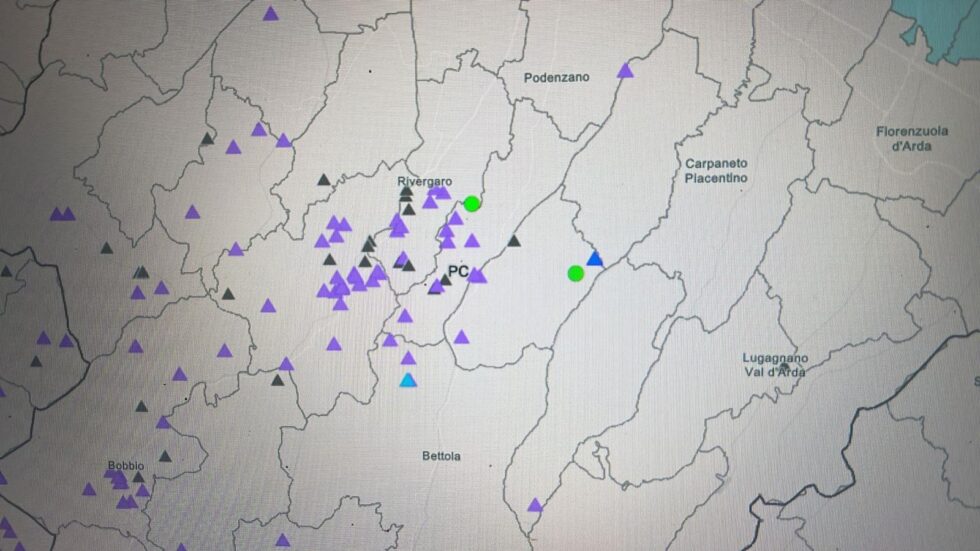This screenshot has height=551, width=980.
Task: Click the Lugagnano Val d'Arda label
Action: [775, 365]
